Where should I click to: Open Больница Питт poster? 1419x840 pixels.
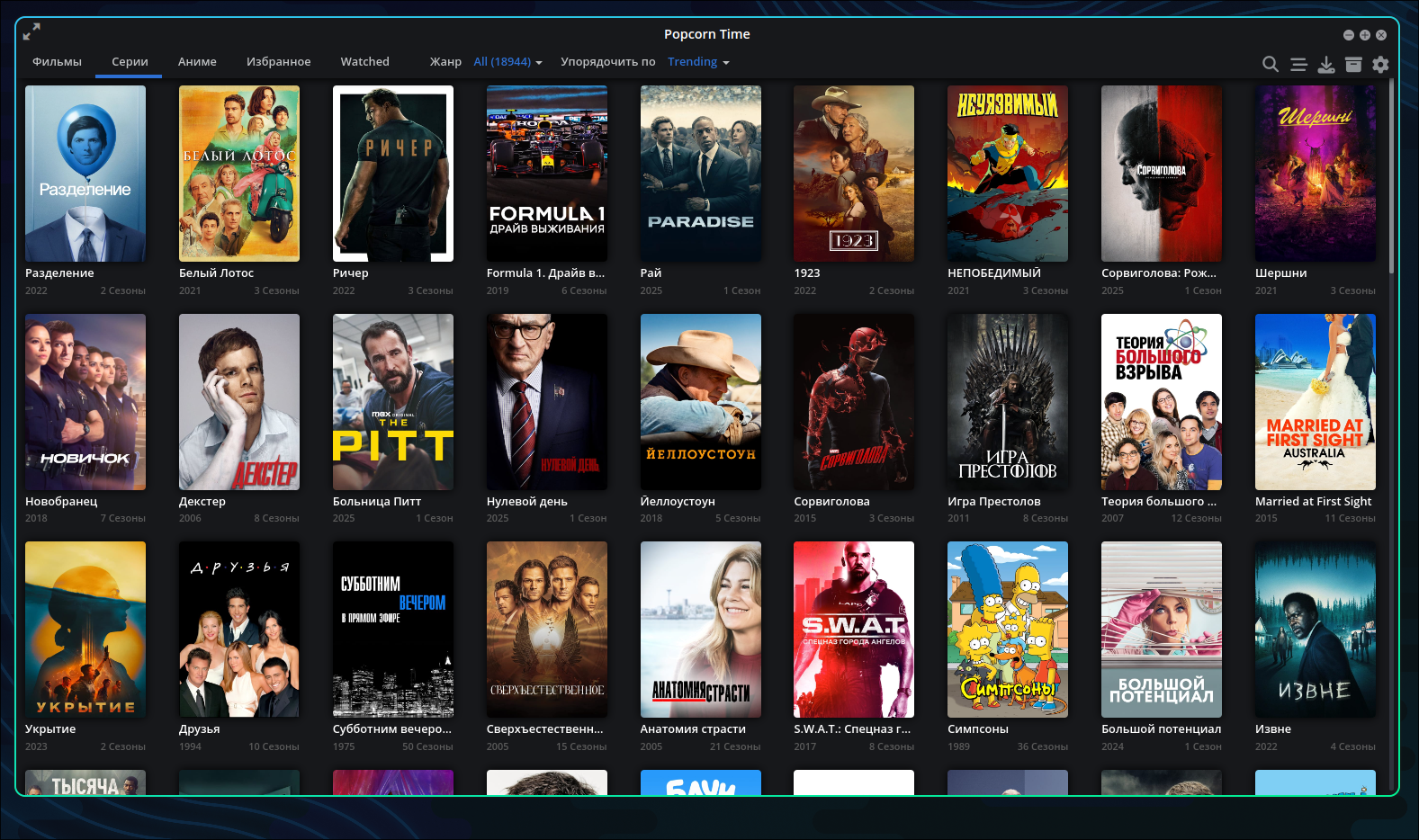point(393,402)
